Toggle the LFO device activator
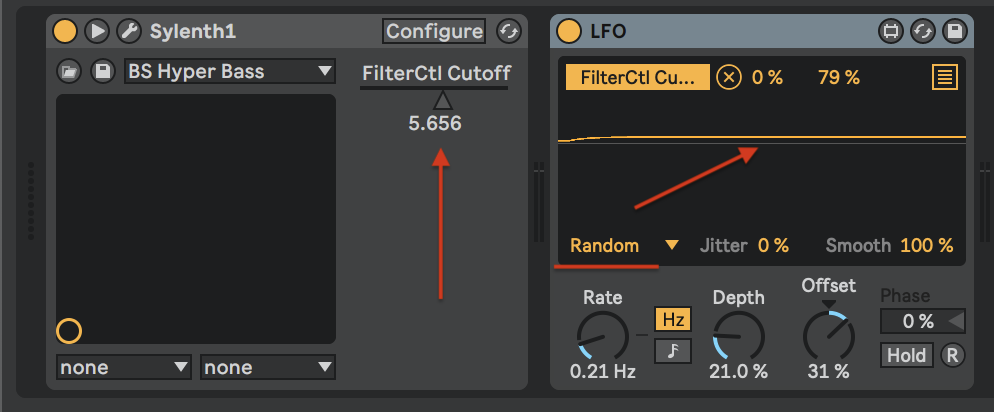 click(569, 31)
